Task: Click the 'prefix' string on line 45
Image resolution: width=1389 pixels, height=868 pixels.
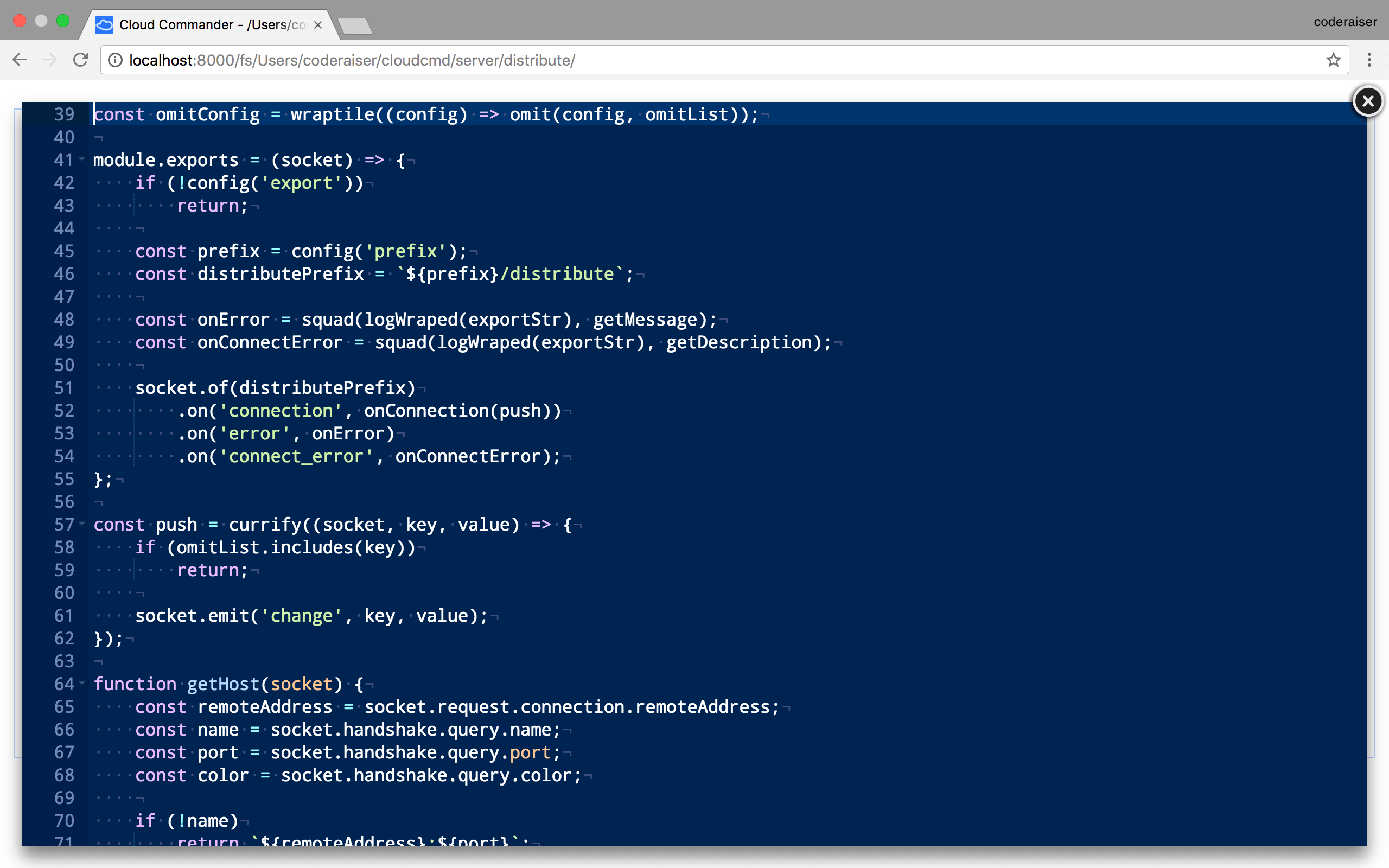Action: 406,251
